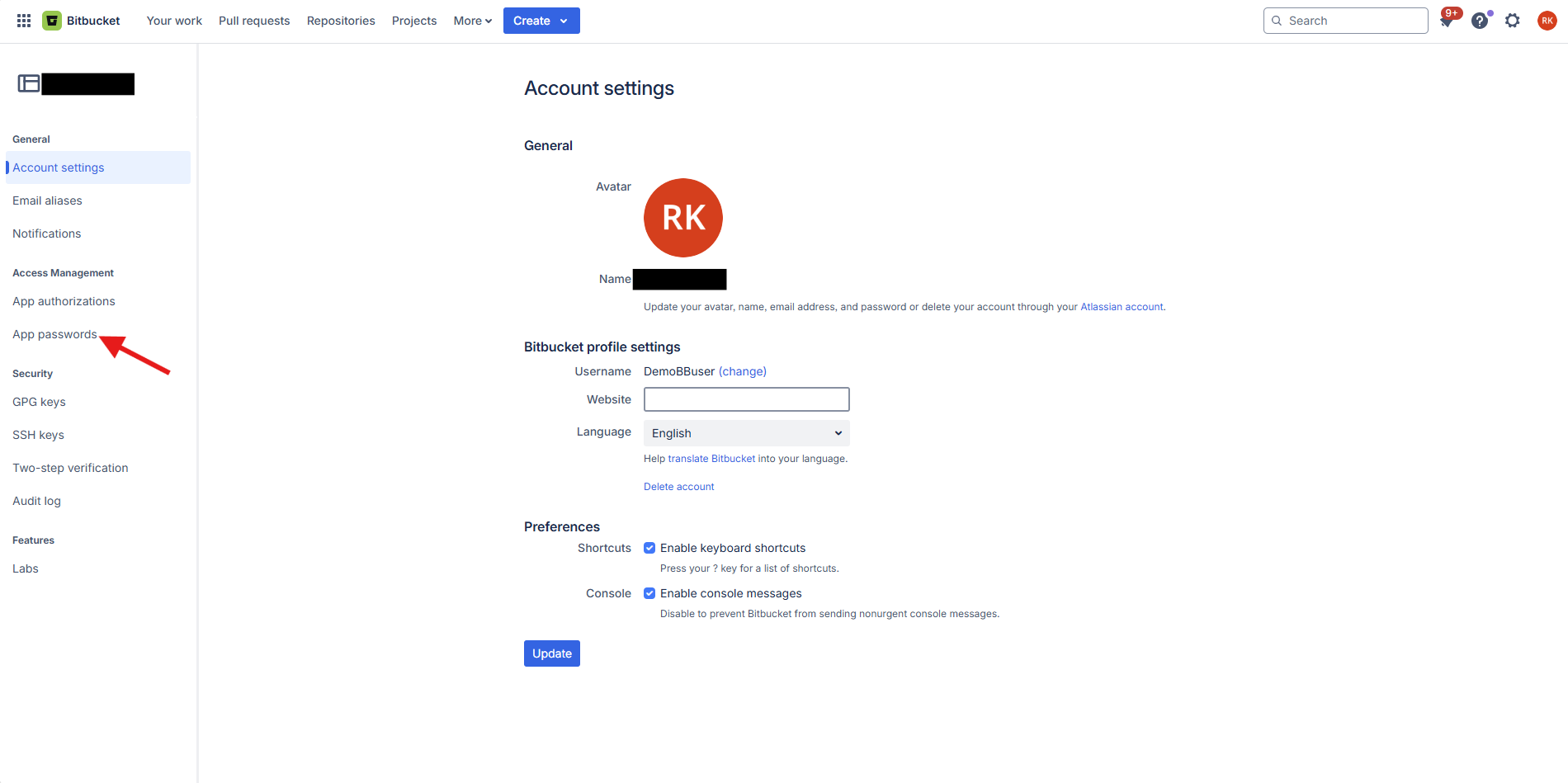Screen dimensions: 1568x783
Task: Open your profile via the RK avatar
Action: point(1547,20)
